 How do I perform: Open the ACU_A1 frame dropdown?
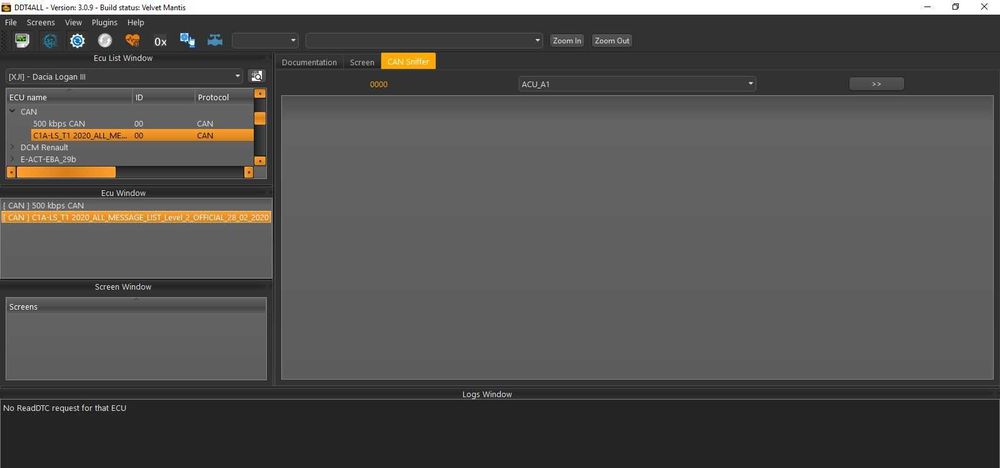click(x=637, y=84)
